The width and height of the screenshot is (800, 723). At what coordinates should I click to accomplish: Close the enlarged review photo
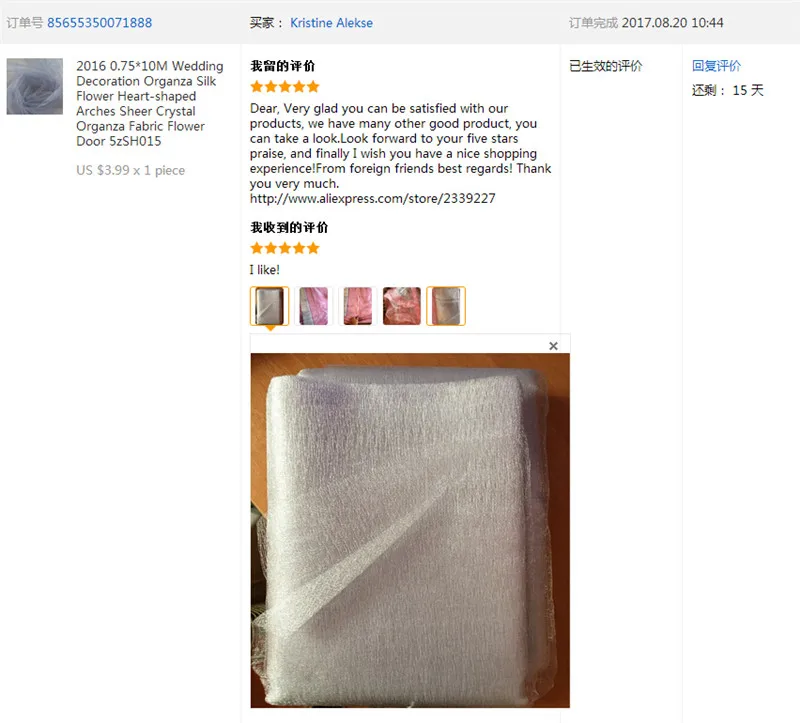[x=553, y=346]
